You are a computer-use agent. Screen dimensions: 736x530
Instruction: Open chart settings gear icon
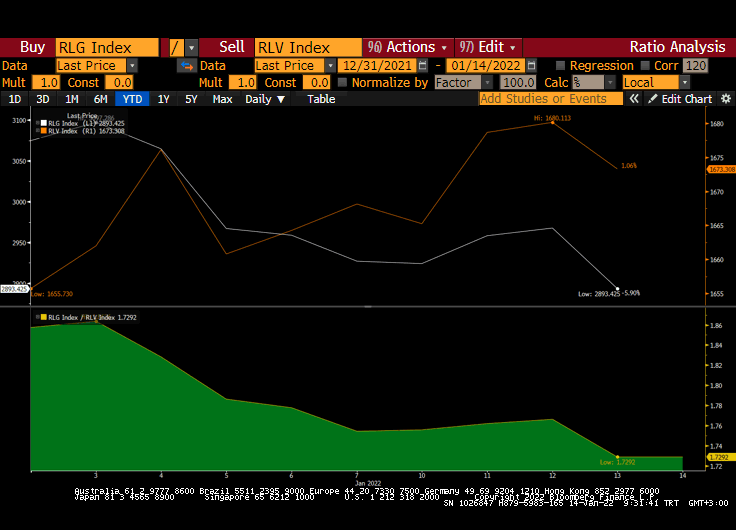click(726, 99)
